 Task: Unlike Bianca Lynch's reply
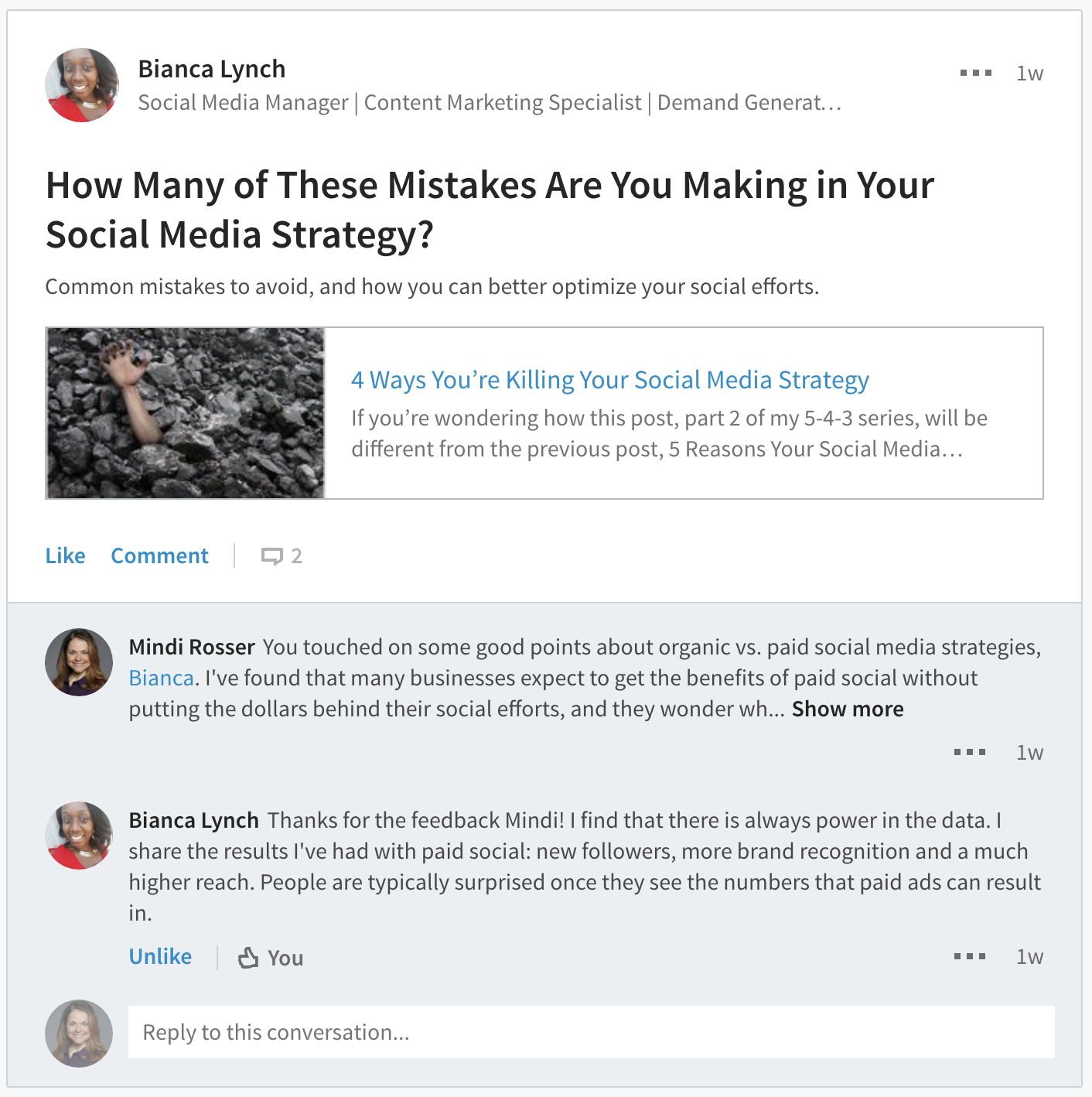[160, 957]
